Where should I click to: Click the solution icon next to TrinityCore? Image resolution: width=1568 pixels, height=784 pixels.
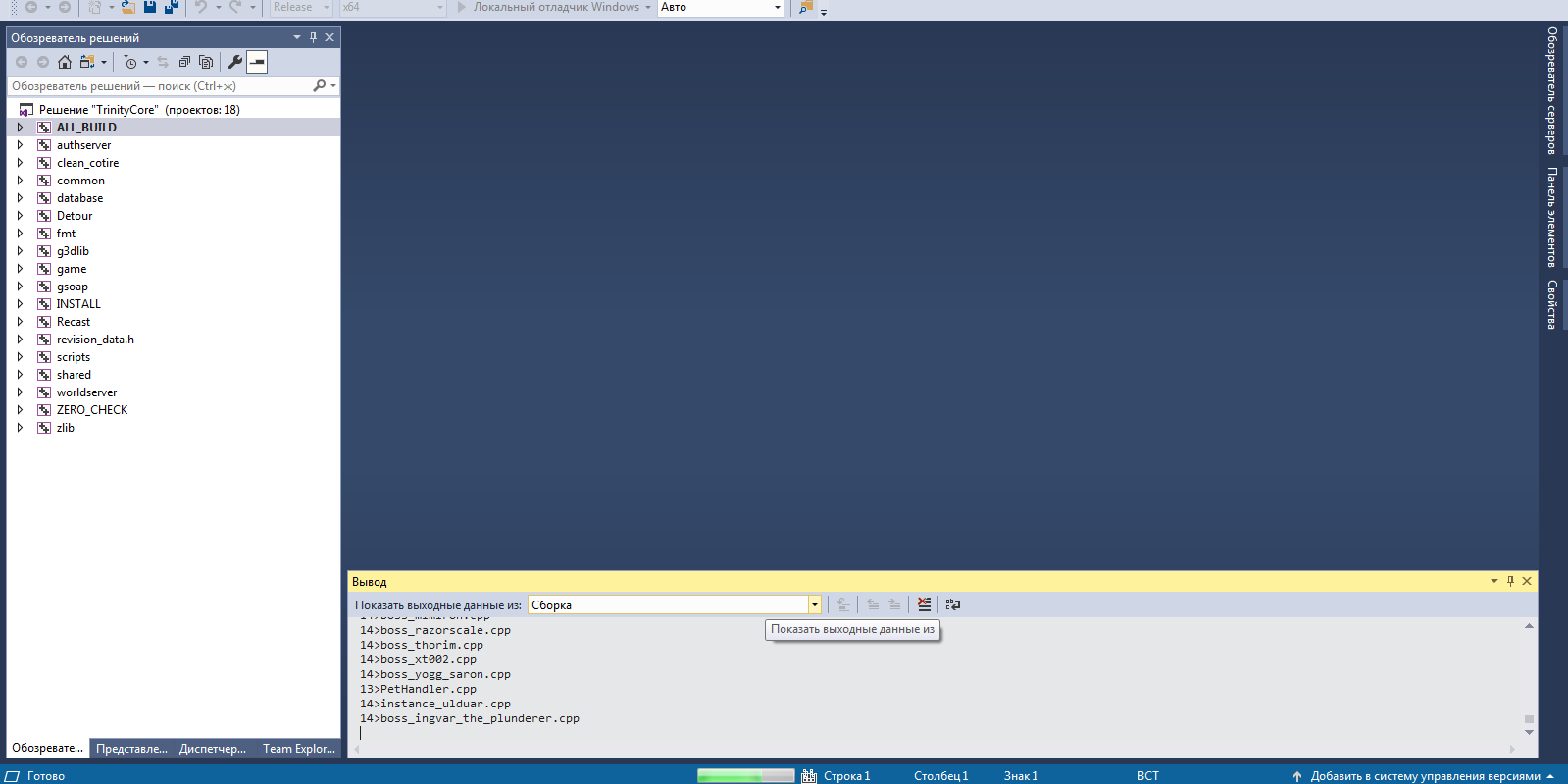(x=26, y=110)
